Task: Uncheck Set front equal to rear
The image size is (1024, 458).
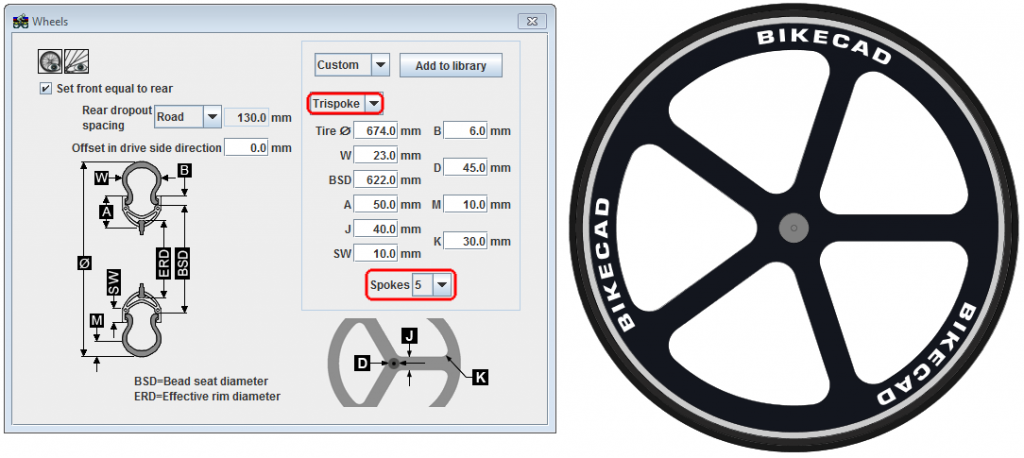Action: [x=45, y=88]
